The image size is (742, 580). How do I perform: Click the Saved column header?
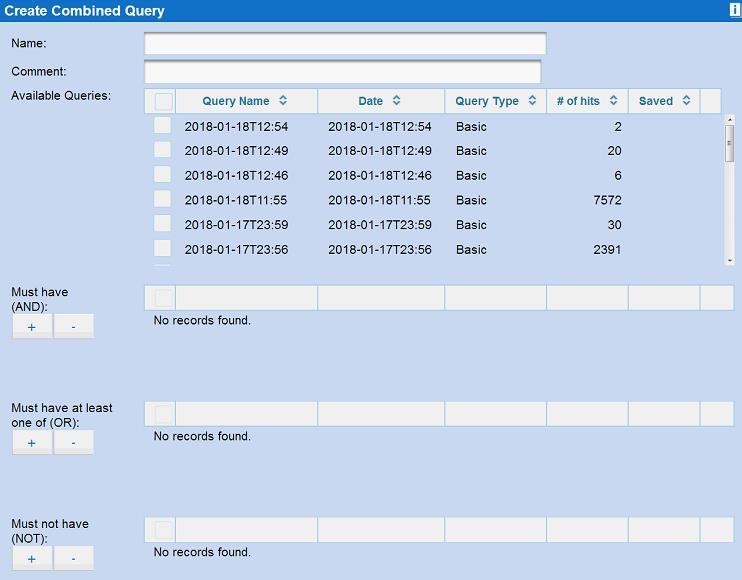pos(664,101)
